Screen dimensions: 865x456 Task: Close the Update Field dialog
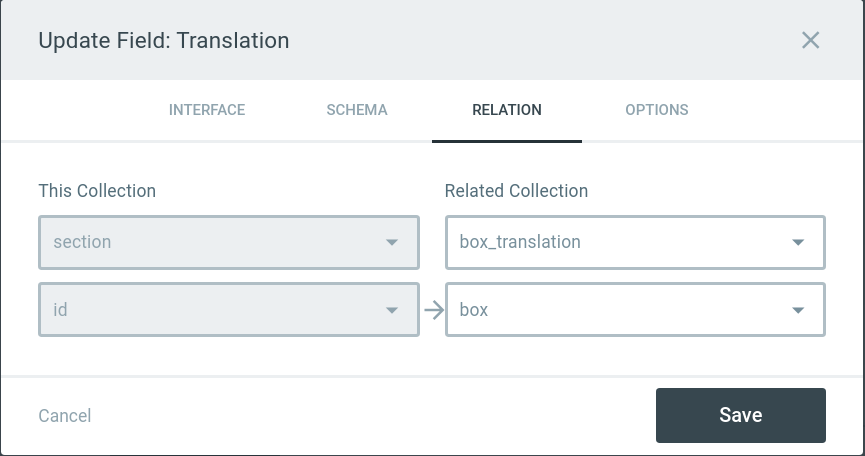click(810, 40)
